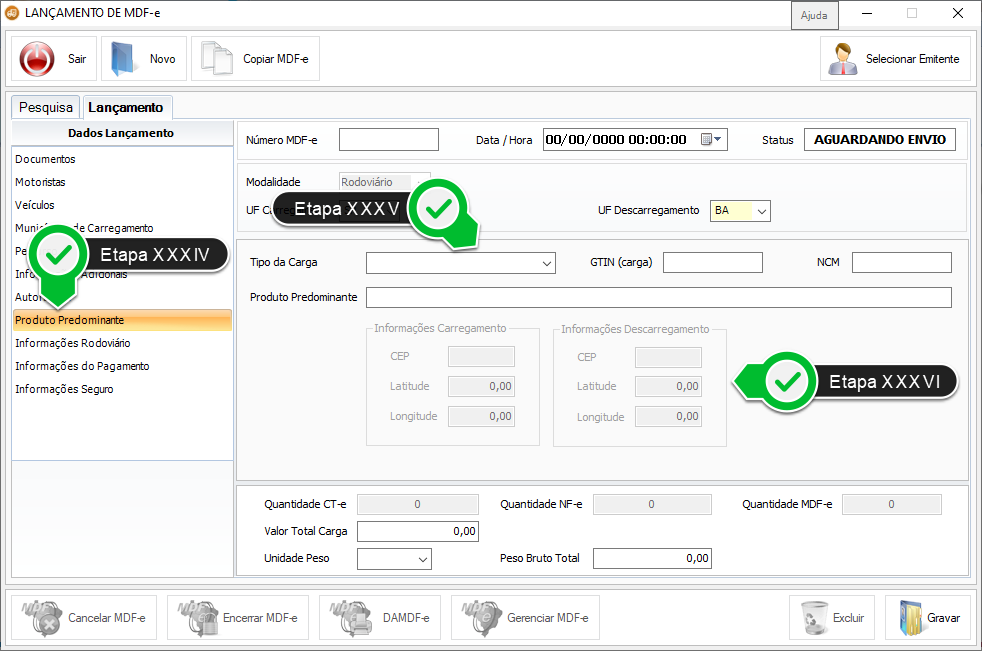The height and width of the screenshot is (651, 982).
Task: Click the Copiar MDF-e button label
Action: point(276,59)
